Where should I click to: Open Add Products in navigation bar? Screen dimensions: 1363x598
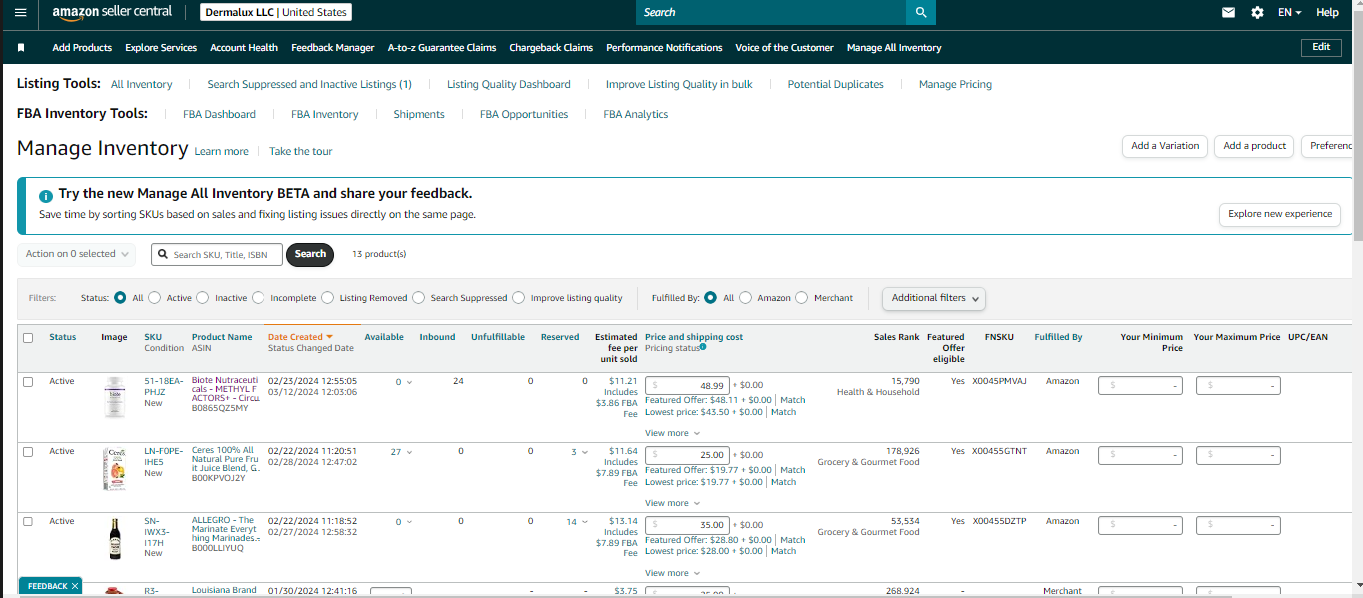(x=82, y=47)
